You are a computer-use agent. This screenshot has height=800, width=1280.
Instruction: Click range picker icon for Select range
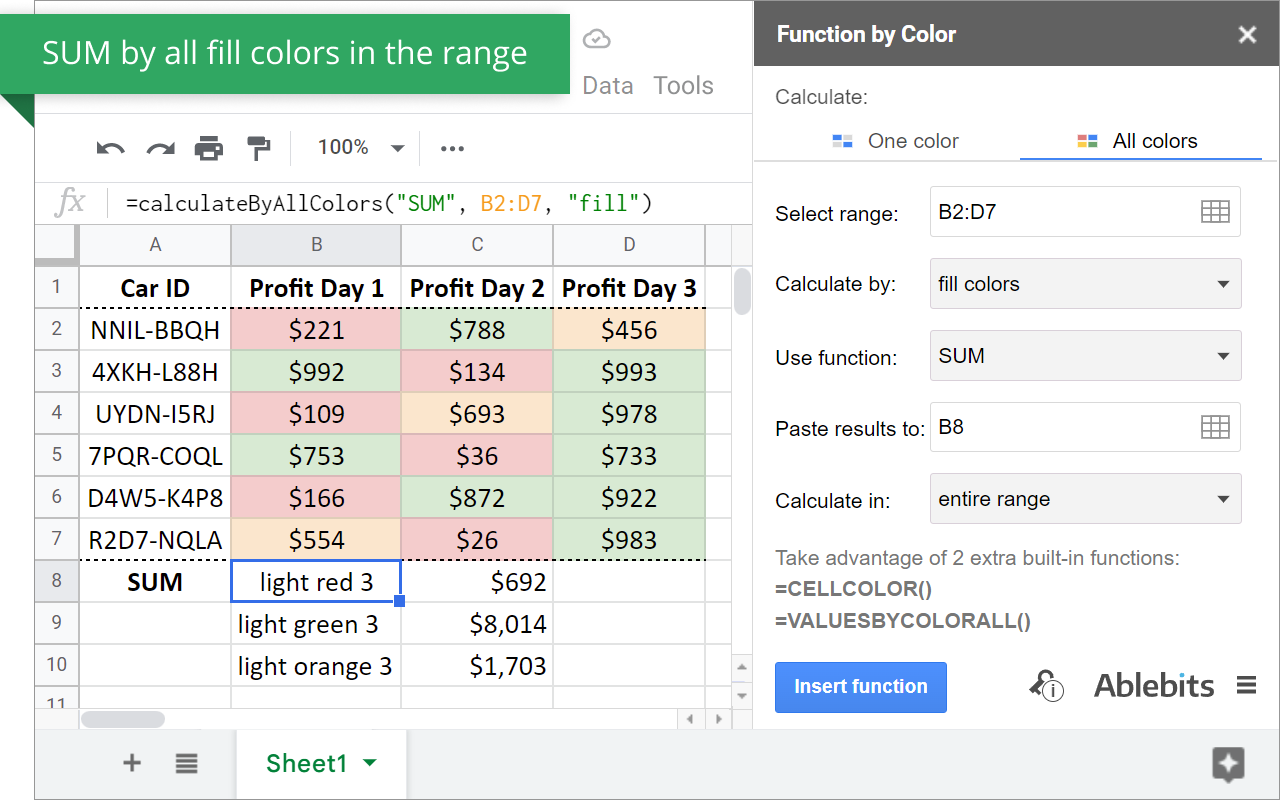click(x=1214, y=212)
